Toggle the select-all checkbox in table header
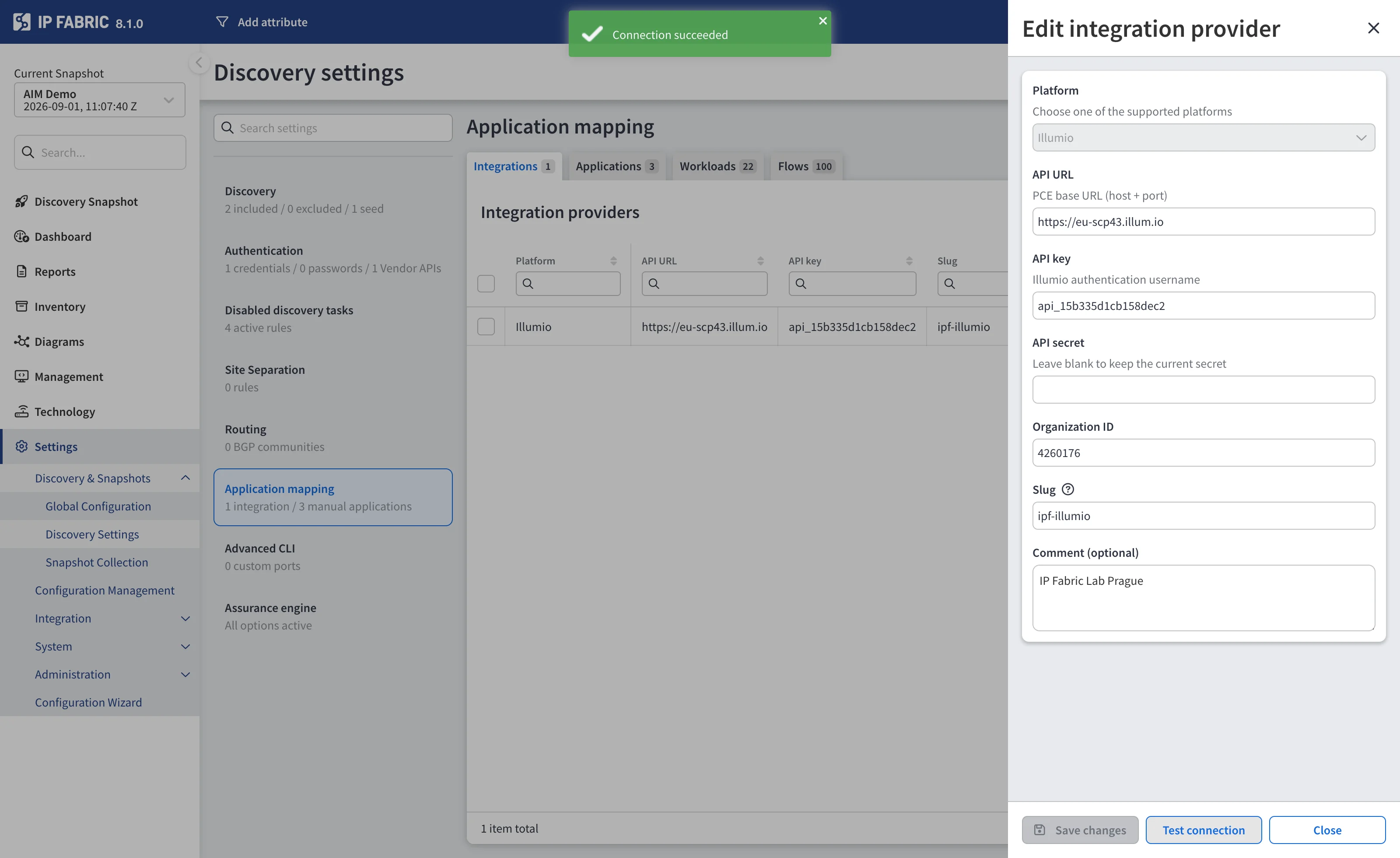This screenshot has width=1400, height=858. click(x=486, y=283)
